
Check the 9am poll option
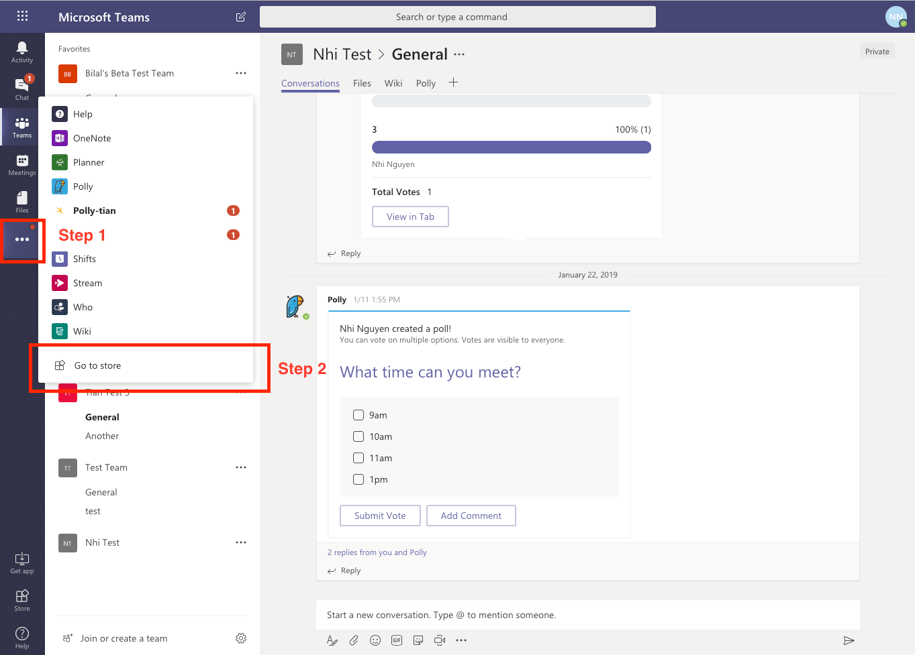[x=358, y=415]
